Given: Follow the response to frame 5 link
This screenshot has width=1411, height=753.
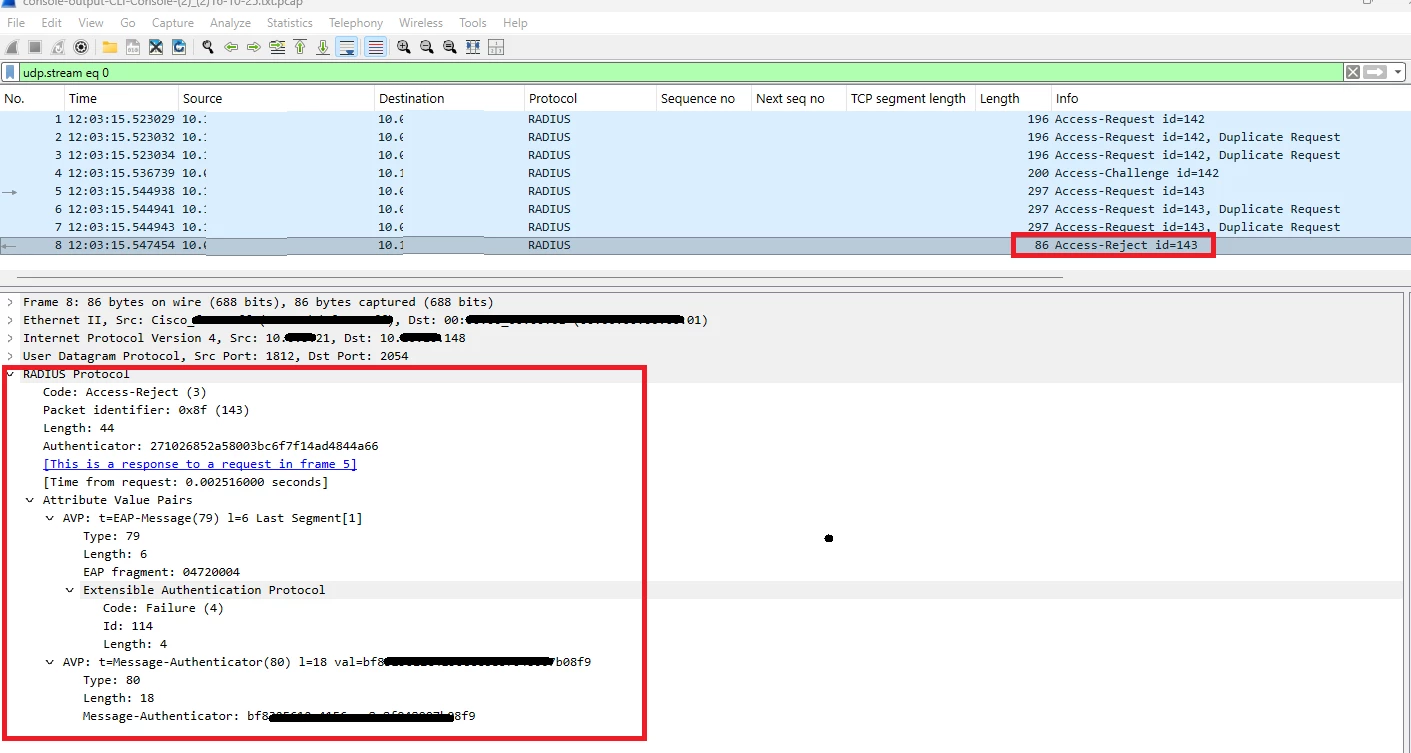Looking at the screenshot, I should 200,464.
